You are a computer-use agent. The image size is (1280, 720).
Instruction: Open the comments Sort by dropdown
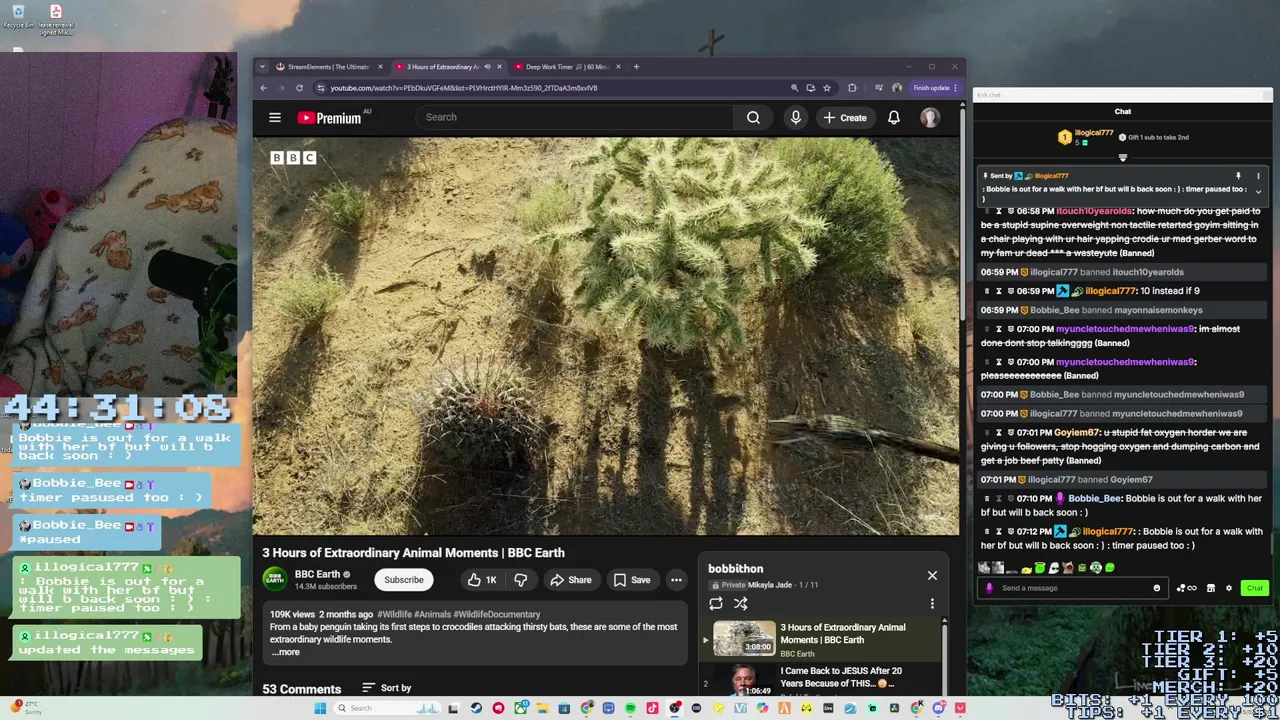pos(386,688)
